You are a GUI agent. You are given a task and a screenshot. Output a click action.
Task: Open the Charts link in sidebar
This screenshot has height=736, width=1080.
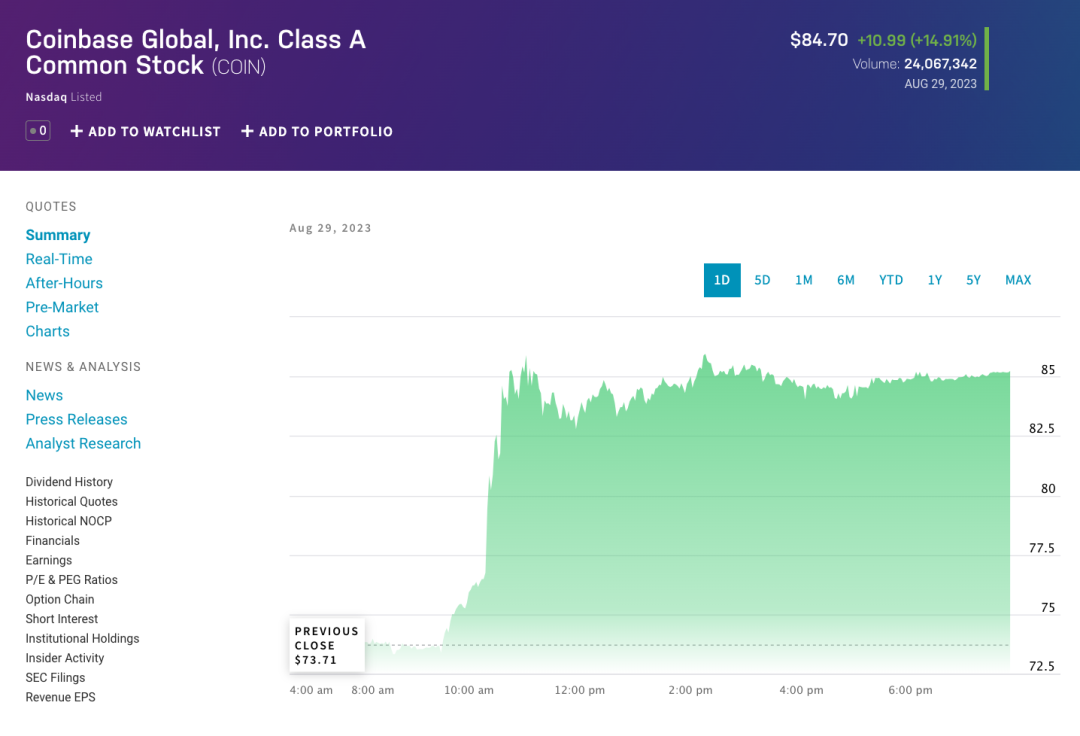(x=48, y=331)
